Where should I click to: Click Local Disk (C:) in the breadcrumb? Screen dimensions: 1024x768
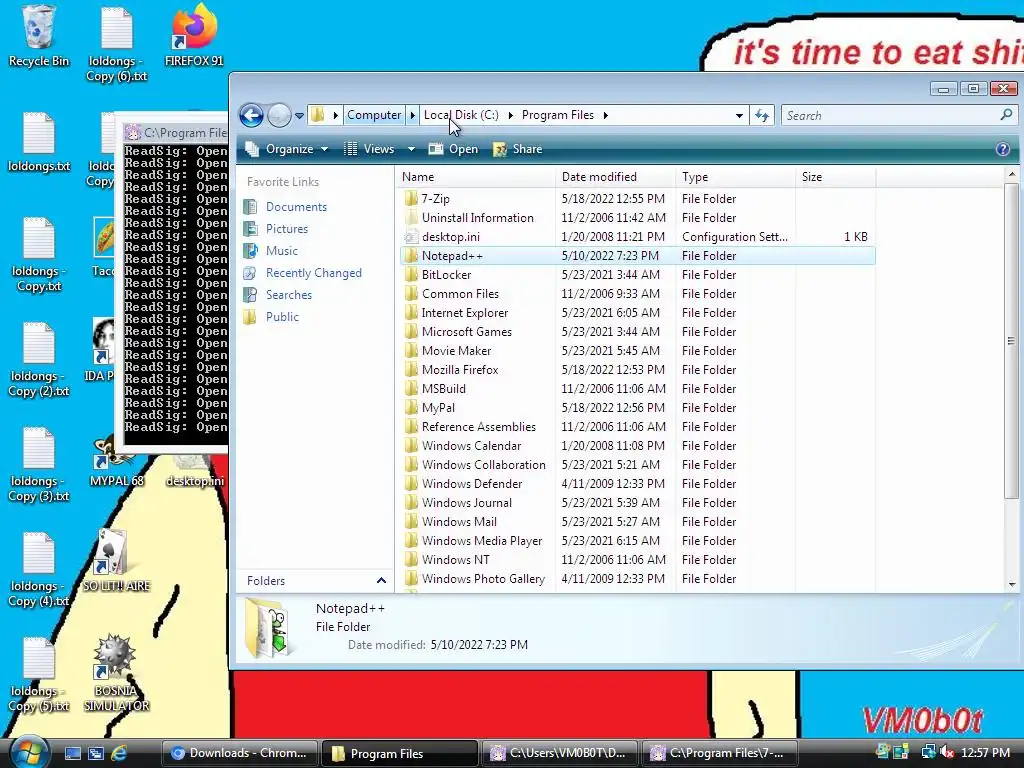(x=461, y=116)
